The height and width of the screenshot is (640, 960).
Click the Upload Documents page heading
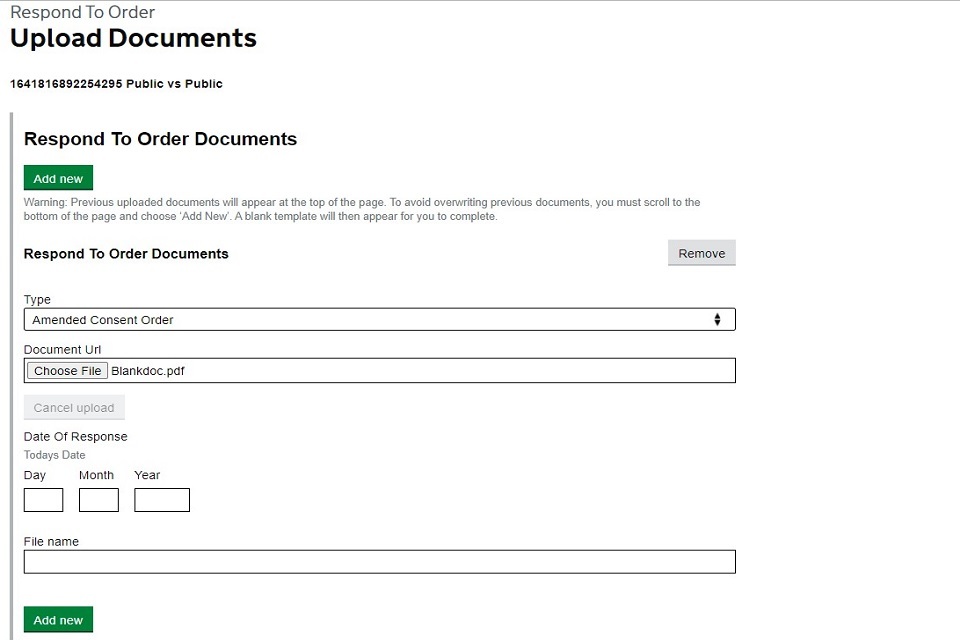click(133, 39)
